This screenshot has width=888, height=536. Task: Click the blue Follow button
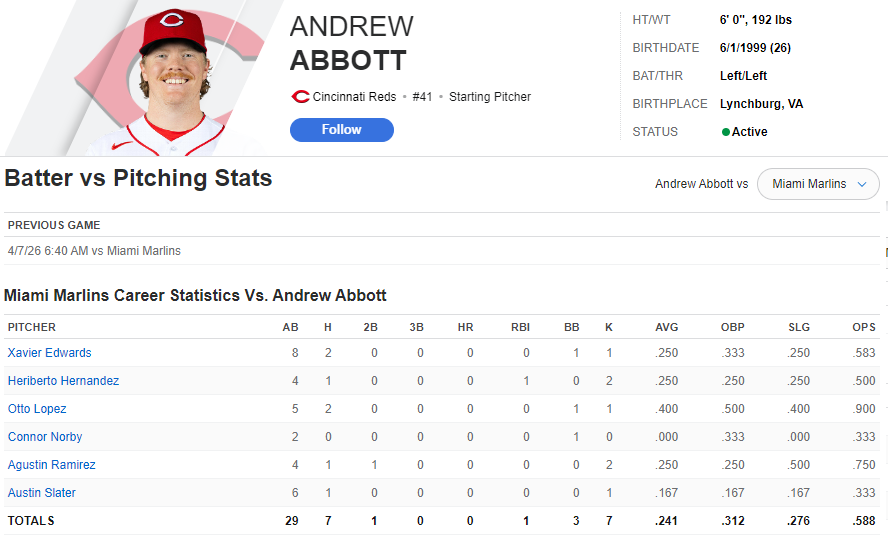pyautogui.click(x=341, y=130)
